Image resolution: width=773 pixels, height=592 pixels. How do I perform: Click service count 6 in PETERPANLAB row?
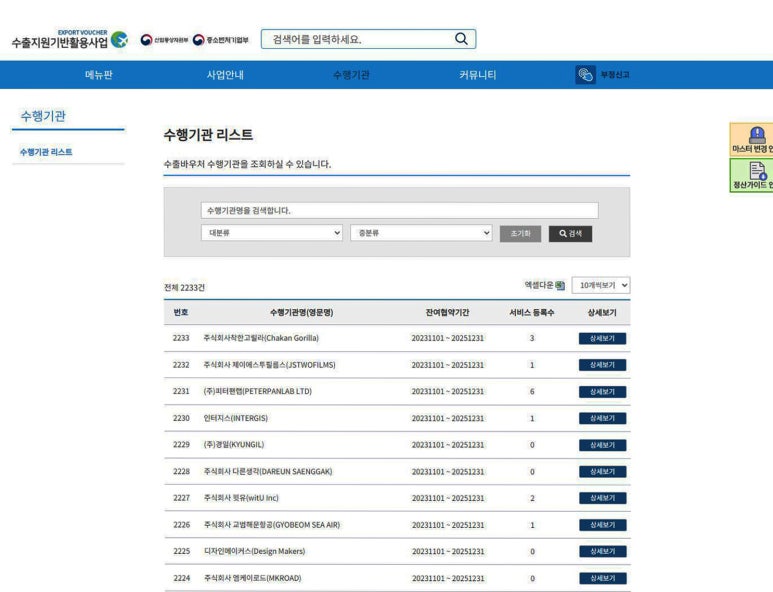pyautogui.click(x=532, y=391)
